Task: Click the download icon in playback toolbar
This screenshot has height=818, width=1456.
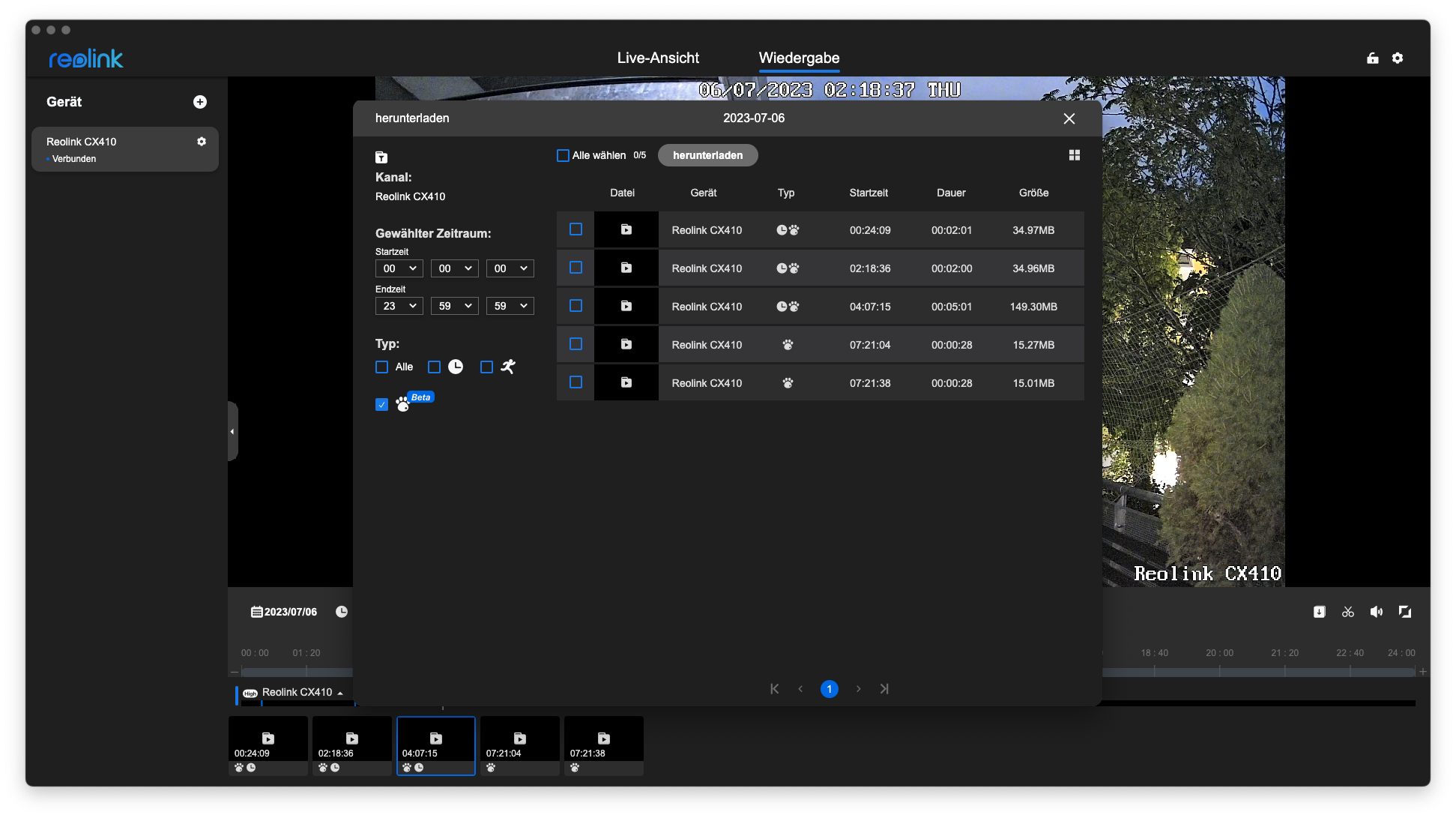Action: 1320,612
